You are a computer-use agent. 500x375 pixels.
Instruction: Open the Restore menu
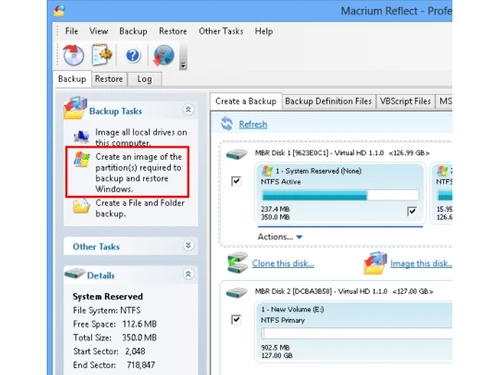(173, 31)
